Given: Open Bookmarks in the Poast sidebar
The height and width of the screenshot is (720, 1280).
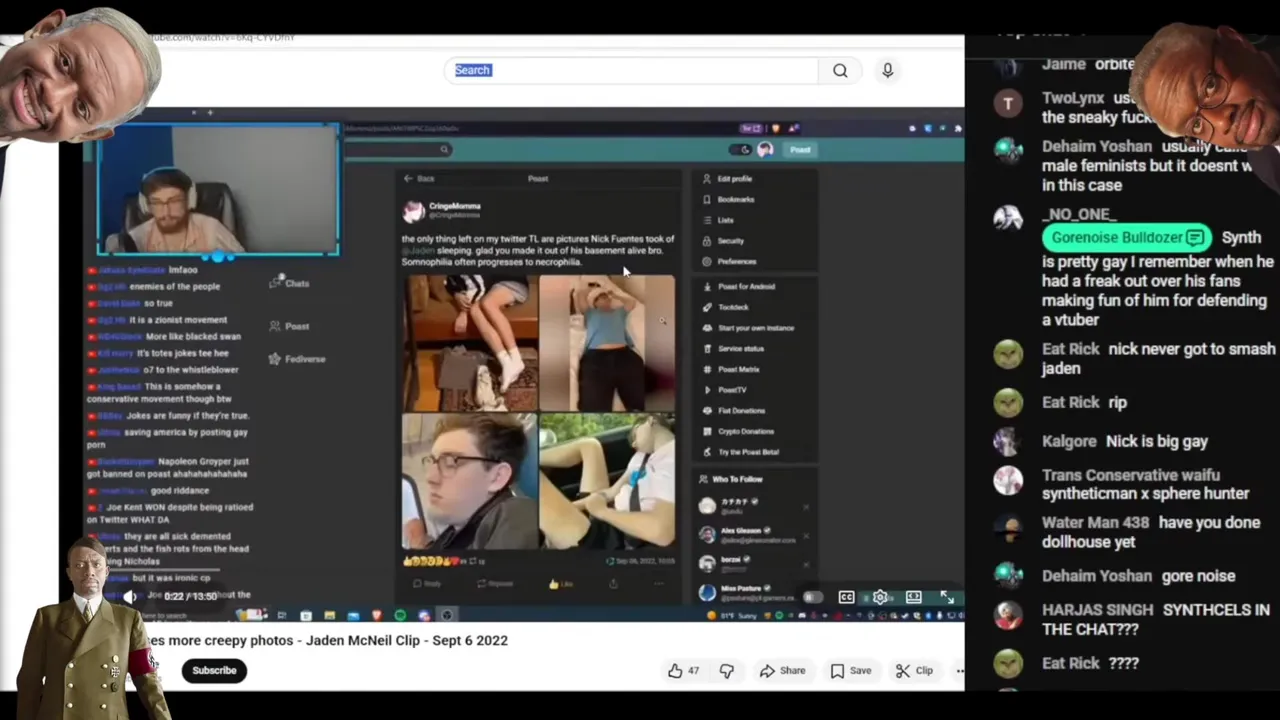Looking at the screenshot, I should click(x=729, y=199).
